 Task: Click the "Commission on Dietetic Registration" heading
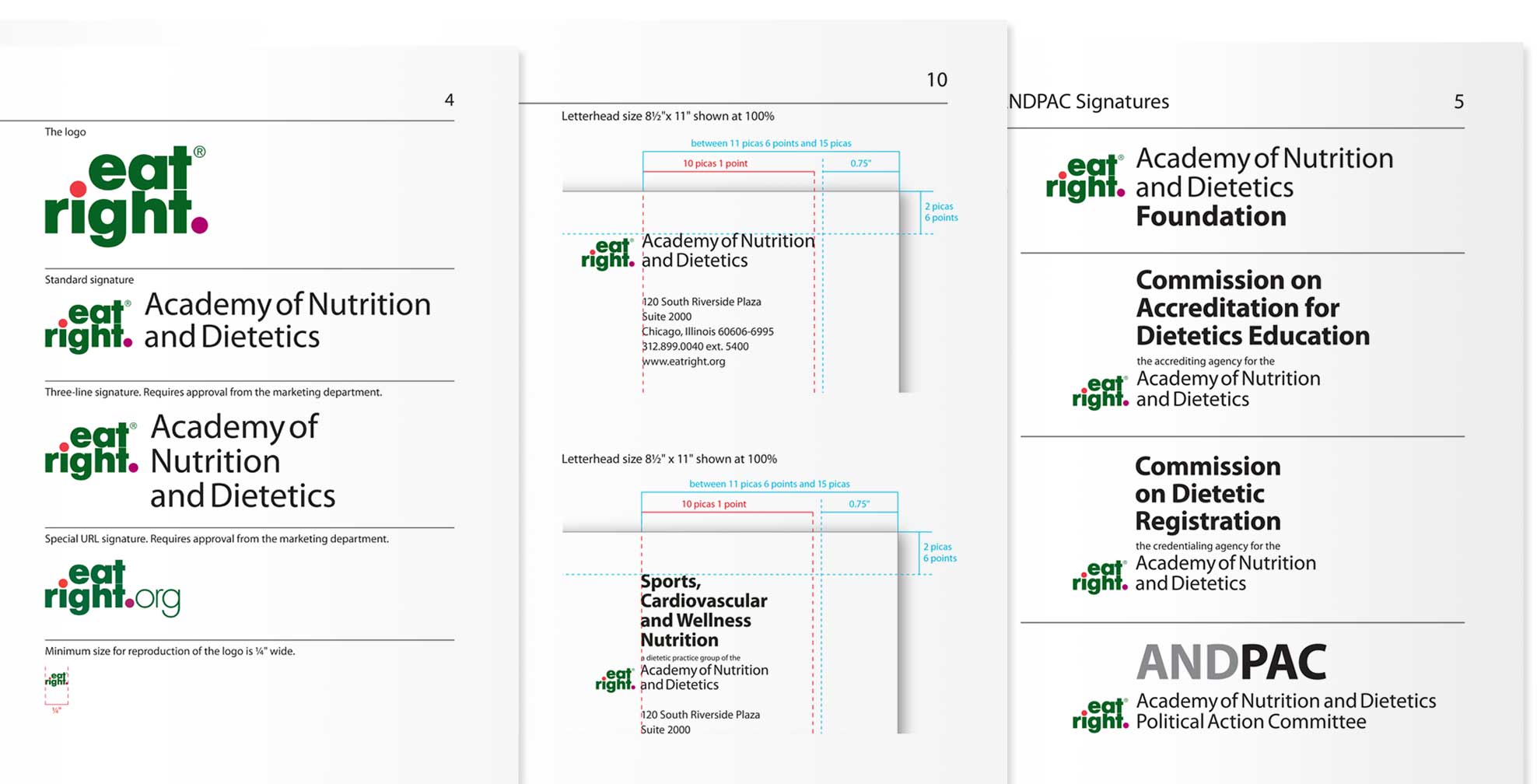coord(1208,493)
